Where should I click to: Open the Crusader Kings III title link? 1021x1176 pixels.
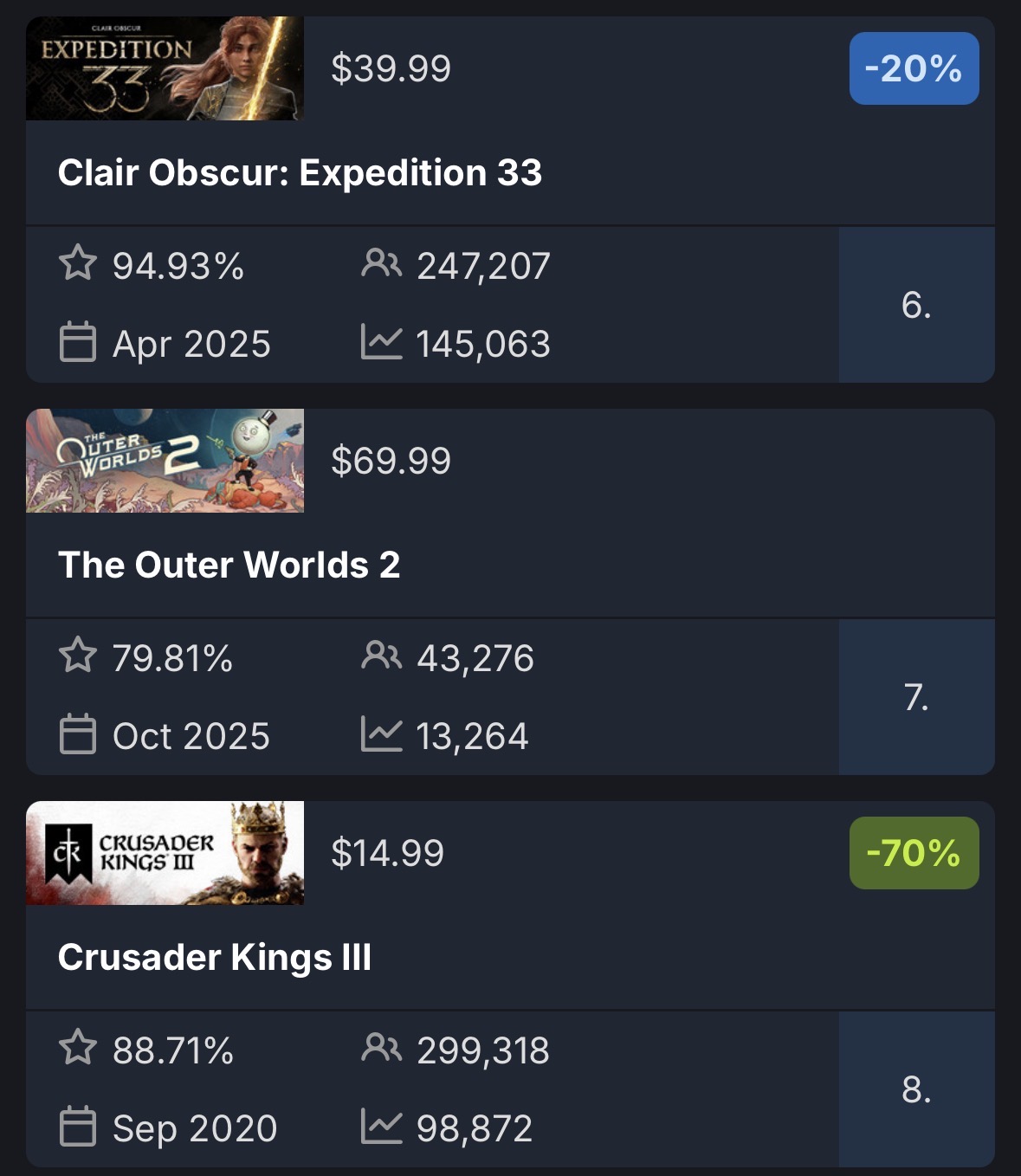(x=215, y=957)
